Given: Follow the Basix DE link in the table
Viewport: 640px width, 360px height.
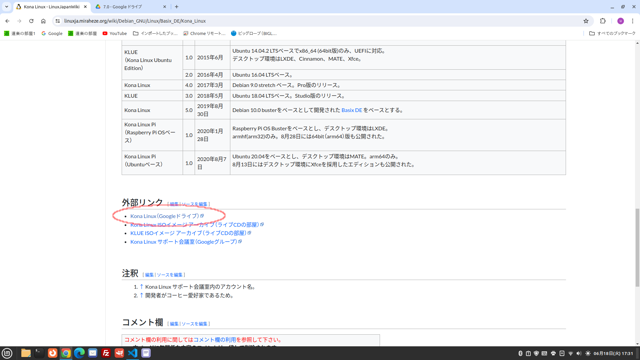Looking at the screenshot, I should (351, 110).
